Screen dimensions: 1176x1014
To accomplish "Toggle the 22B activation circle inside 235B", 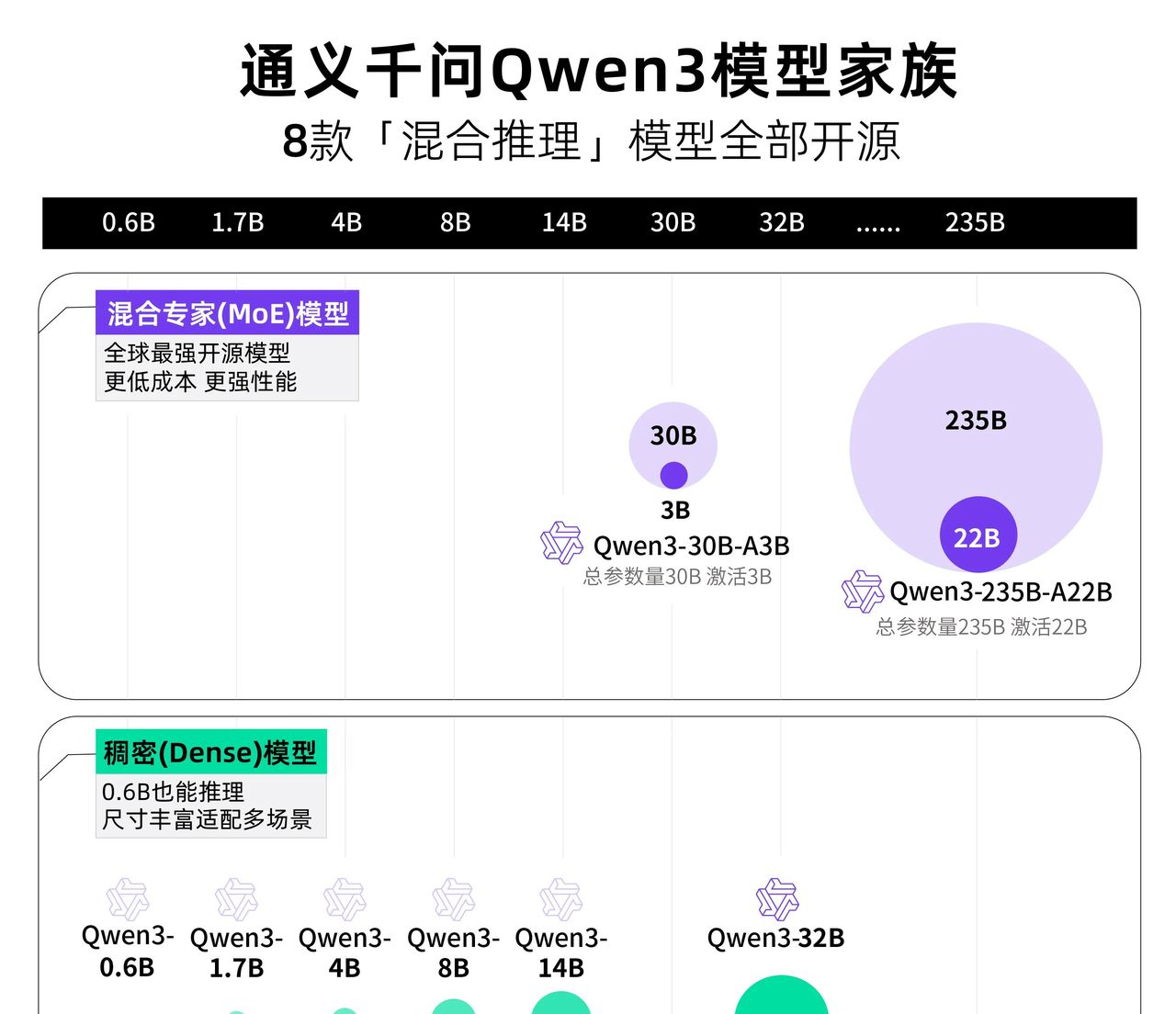I will (x=978, y=534).
